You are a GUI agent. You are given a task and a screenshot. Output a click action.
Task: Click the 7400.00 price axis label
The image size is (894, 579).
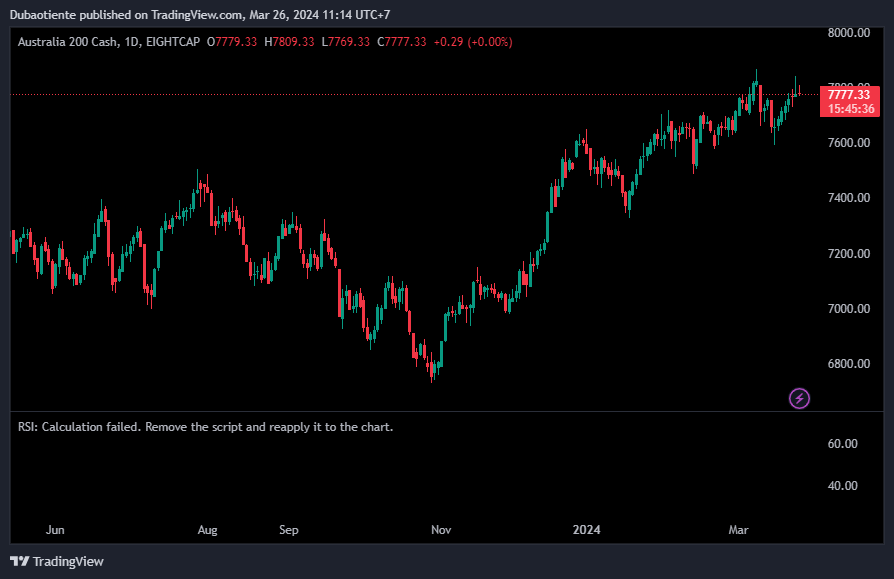pyautogui.click(x=849, y=198)
